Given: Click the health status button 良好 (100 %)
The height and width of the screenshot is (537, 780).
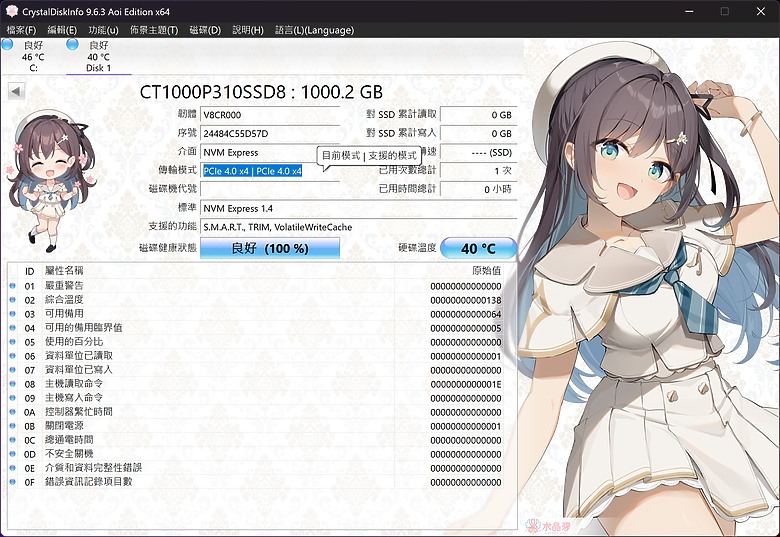Looking at the screenshot, I should pyautogui.click(x=270, y=248).
